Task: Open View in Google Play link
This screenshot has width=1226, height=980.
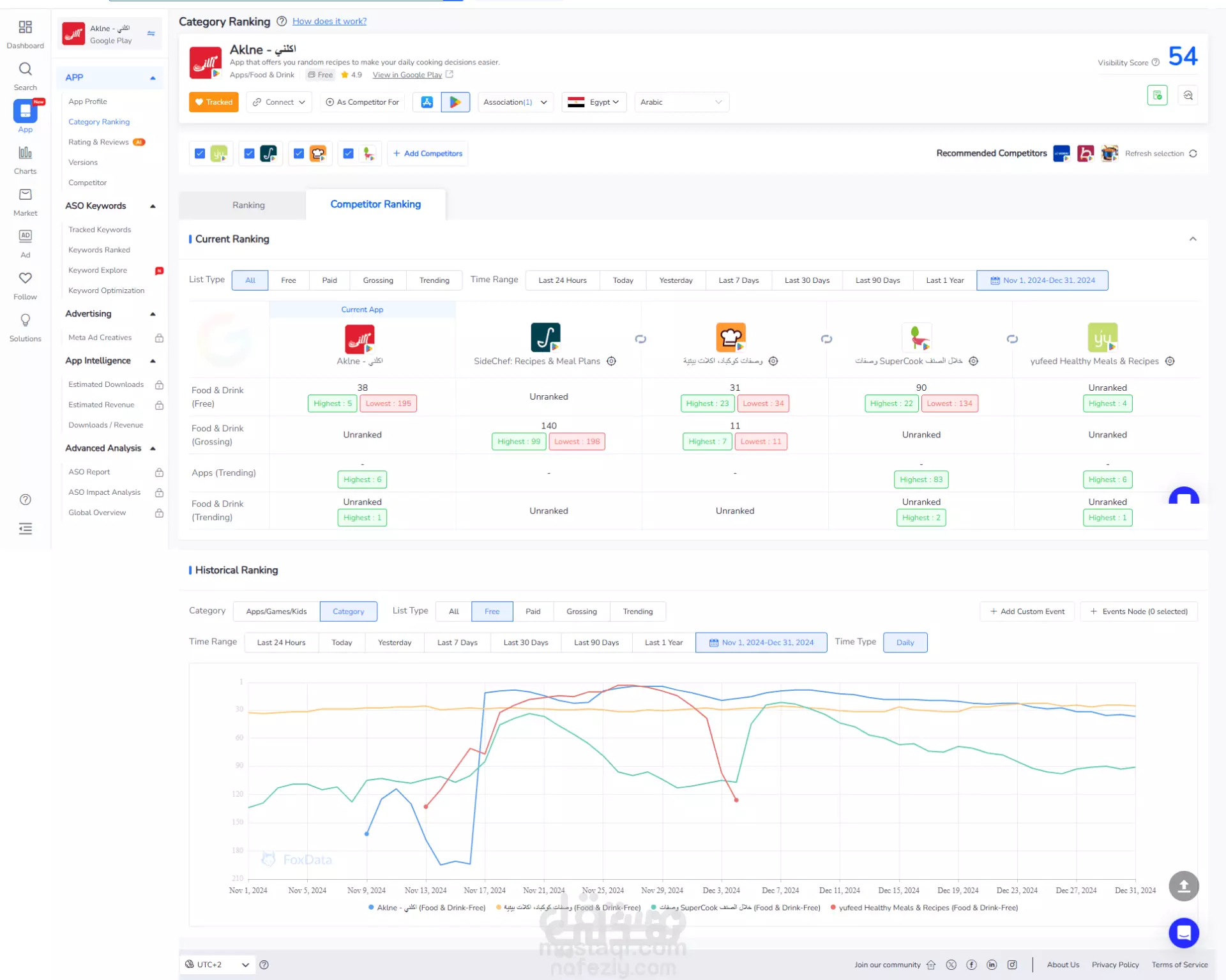Action: (407, 75)
